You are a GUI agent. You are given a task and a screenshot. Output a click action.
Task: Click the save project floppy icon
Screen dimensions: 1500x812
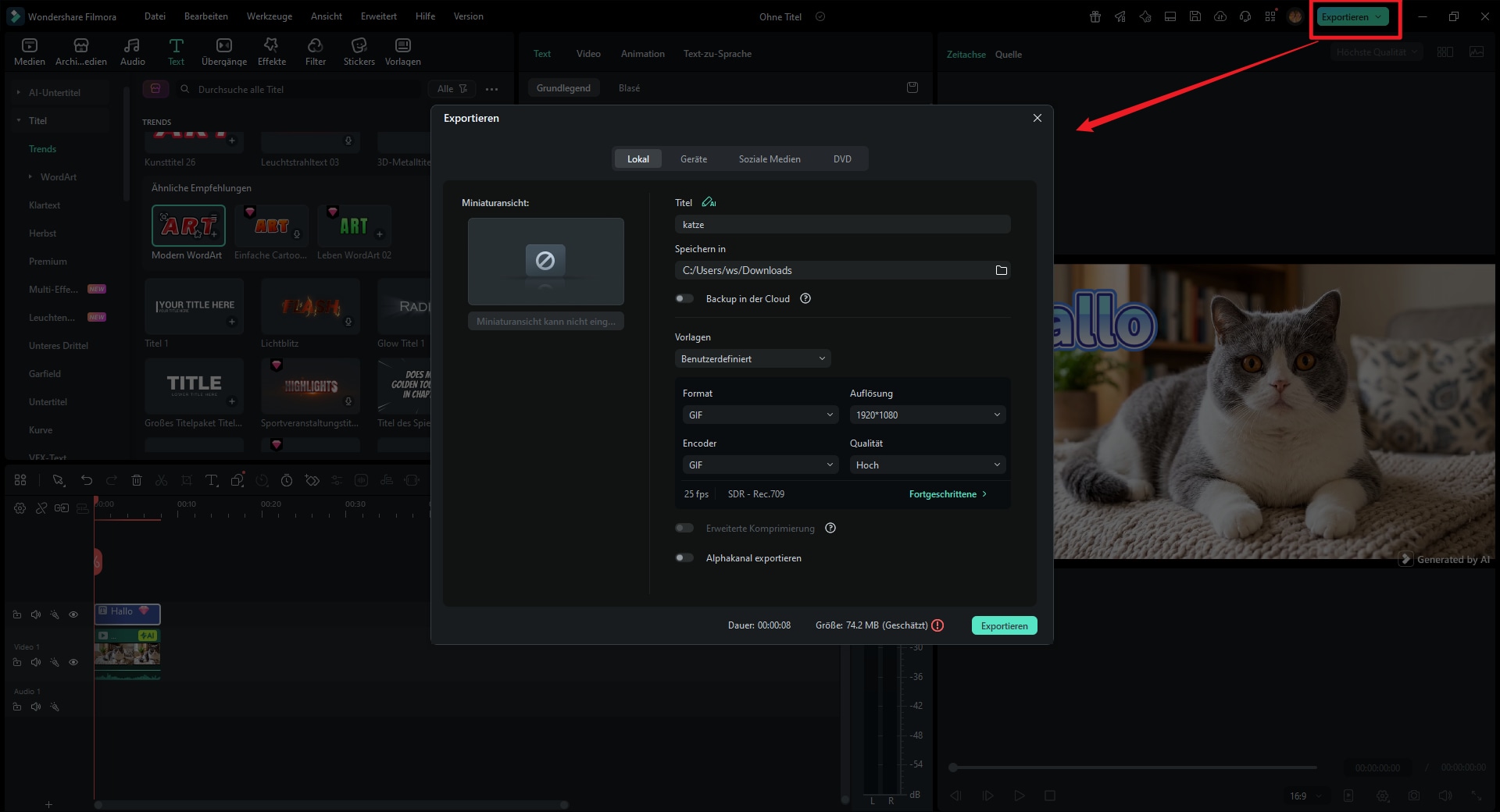tap(1195, 16)
